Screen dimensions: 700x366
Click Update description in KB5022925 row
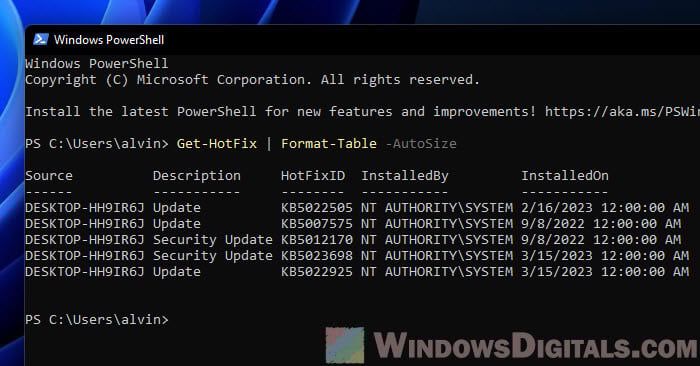tap(177, 272)
